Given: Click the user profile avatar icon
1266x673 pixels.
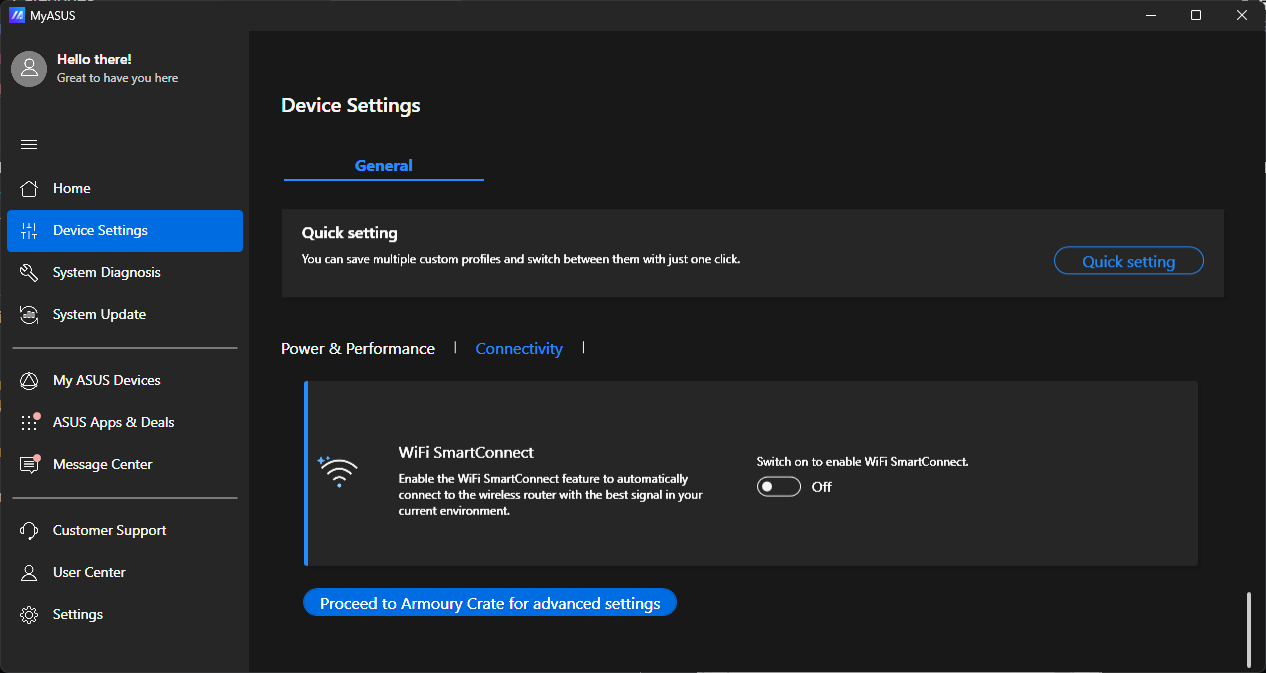Looking at the screenshot, I should tap(29, 68).
